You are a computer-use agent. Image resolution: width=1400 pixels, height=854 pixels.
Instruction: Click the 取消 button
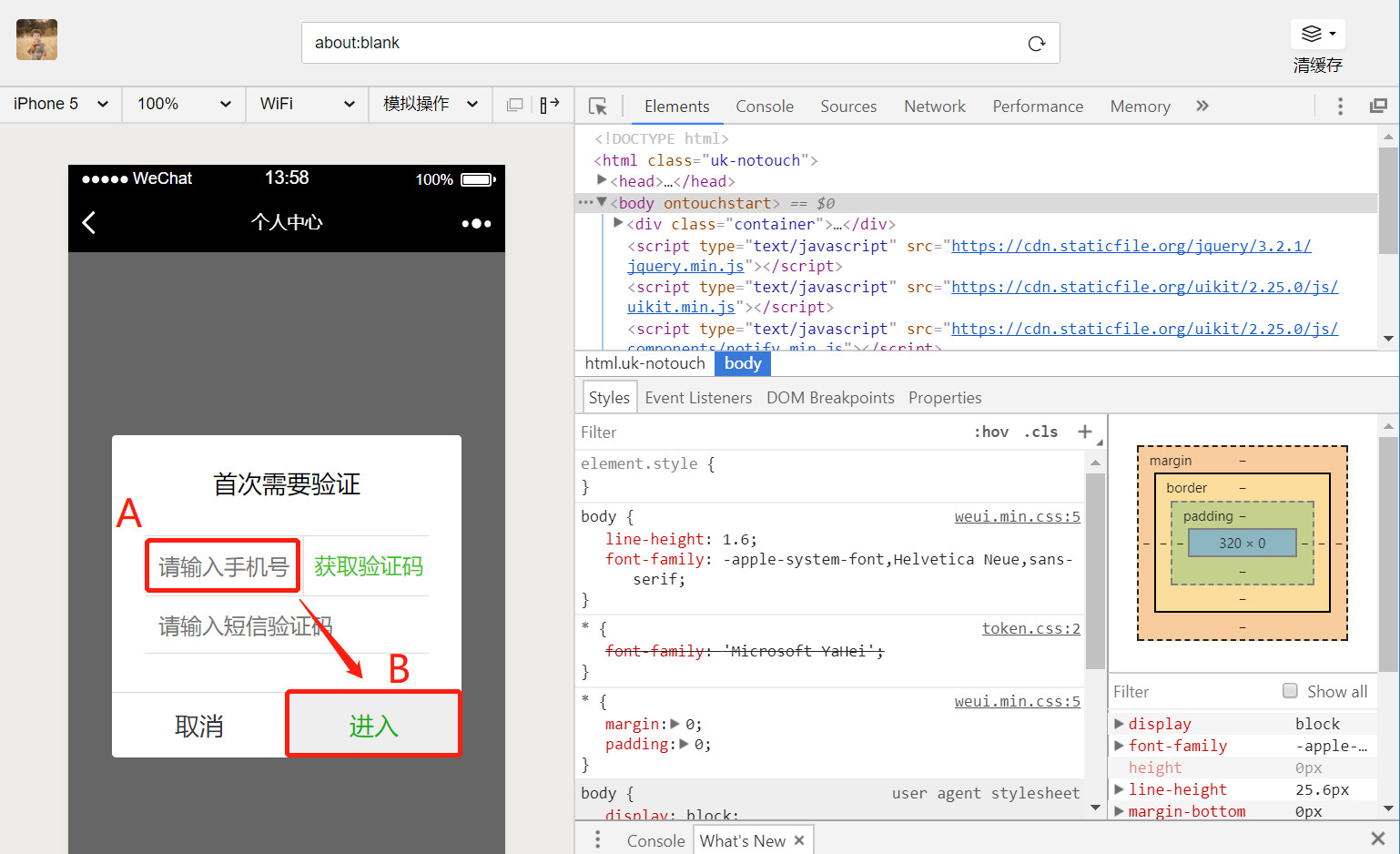click(199, 727)
